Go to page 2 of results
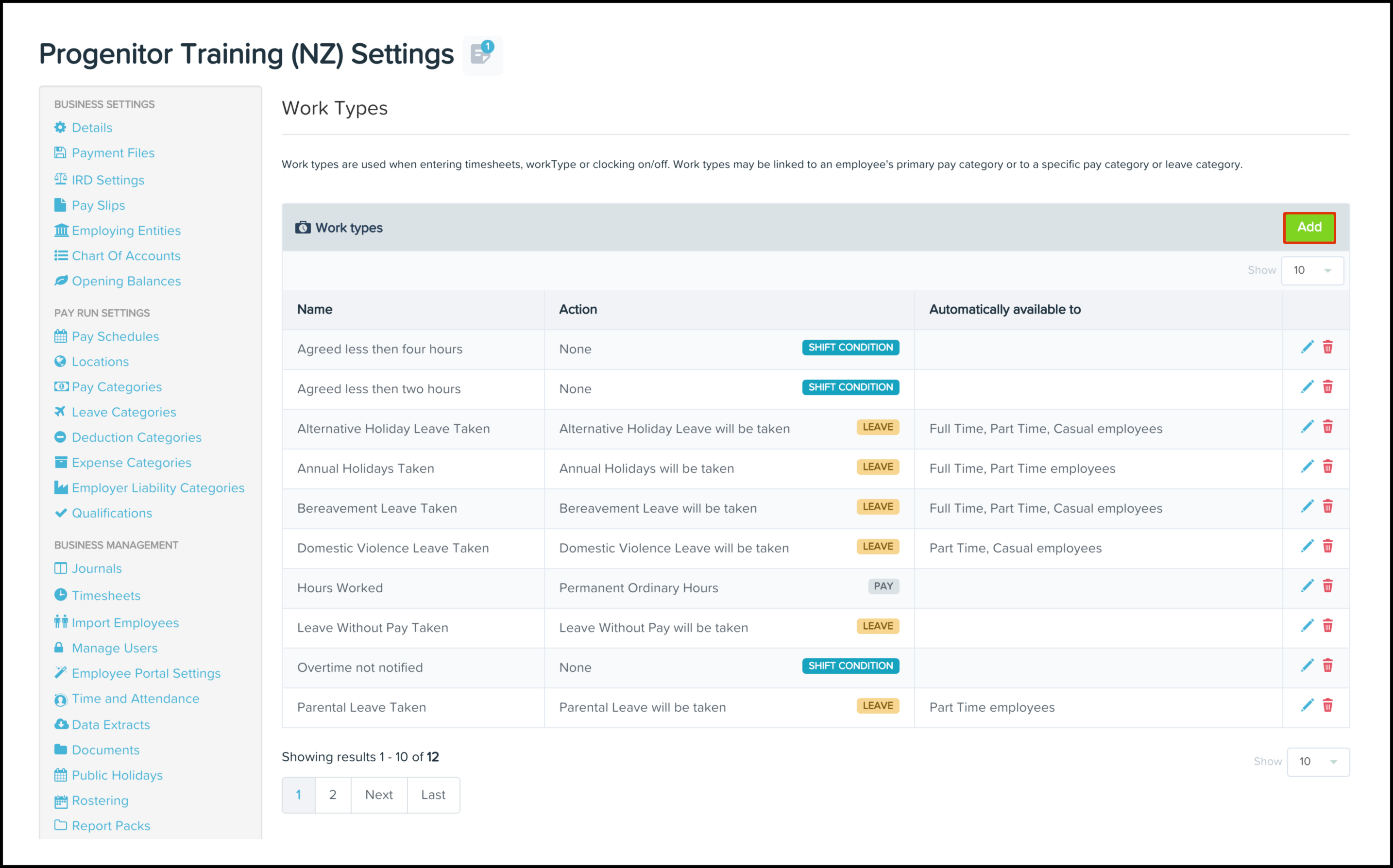Viewport: 1393px width, 868px height. click(332, 795)
